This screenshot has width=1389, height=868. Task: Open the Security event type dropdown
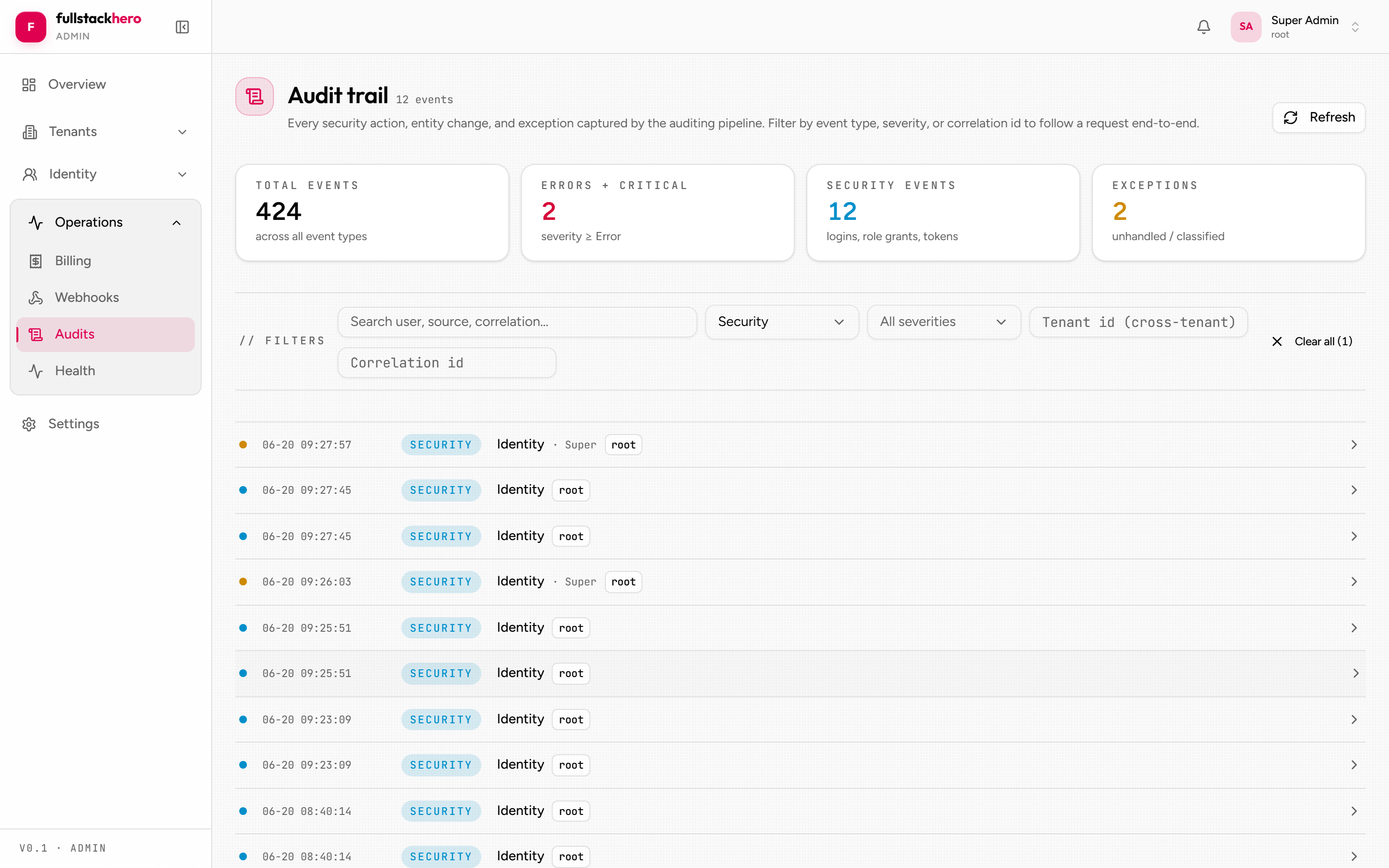(x=782, y=322)
